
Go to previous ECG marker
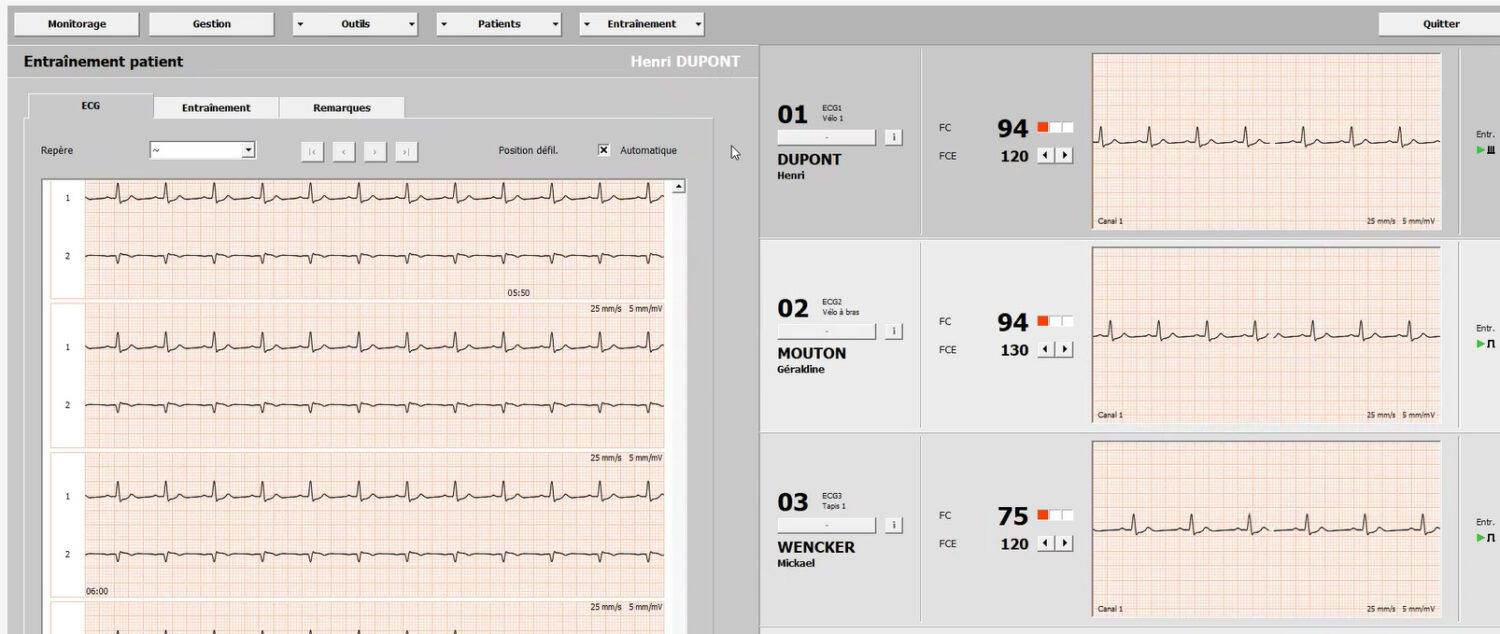pos(344,151)
